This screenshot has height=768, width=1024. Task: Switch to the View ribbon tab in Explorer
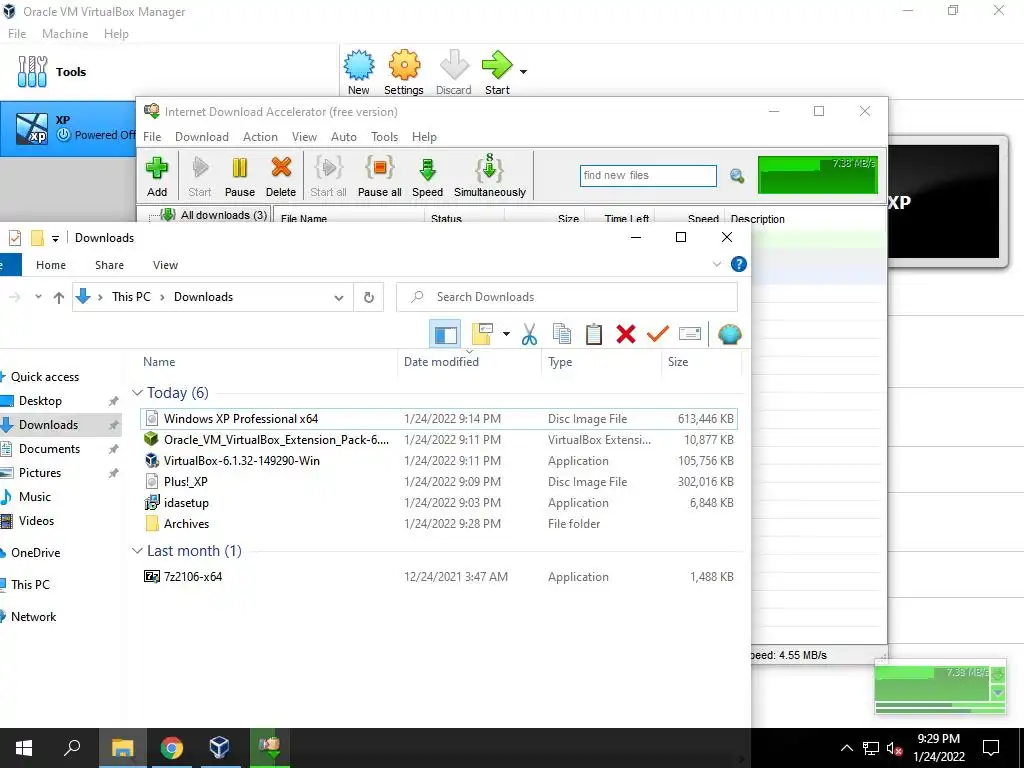165,265
